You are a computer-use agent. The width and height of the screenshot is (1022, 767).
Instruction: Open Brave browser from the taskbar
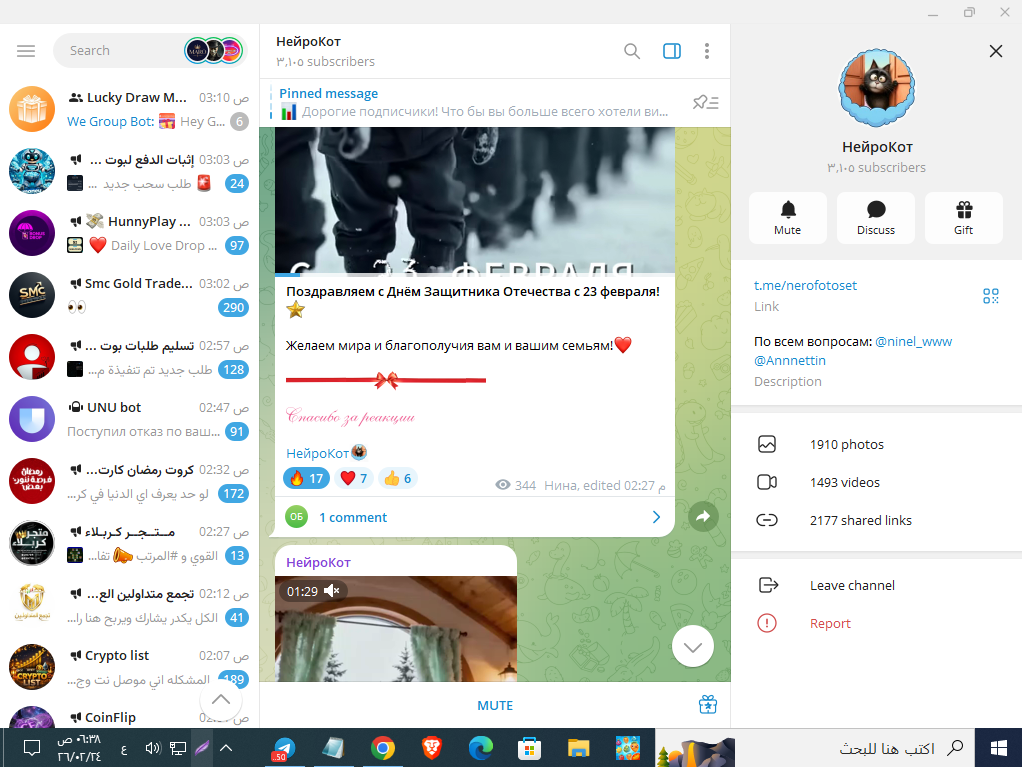click(431, 748)
